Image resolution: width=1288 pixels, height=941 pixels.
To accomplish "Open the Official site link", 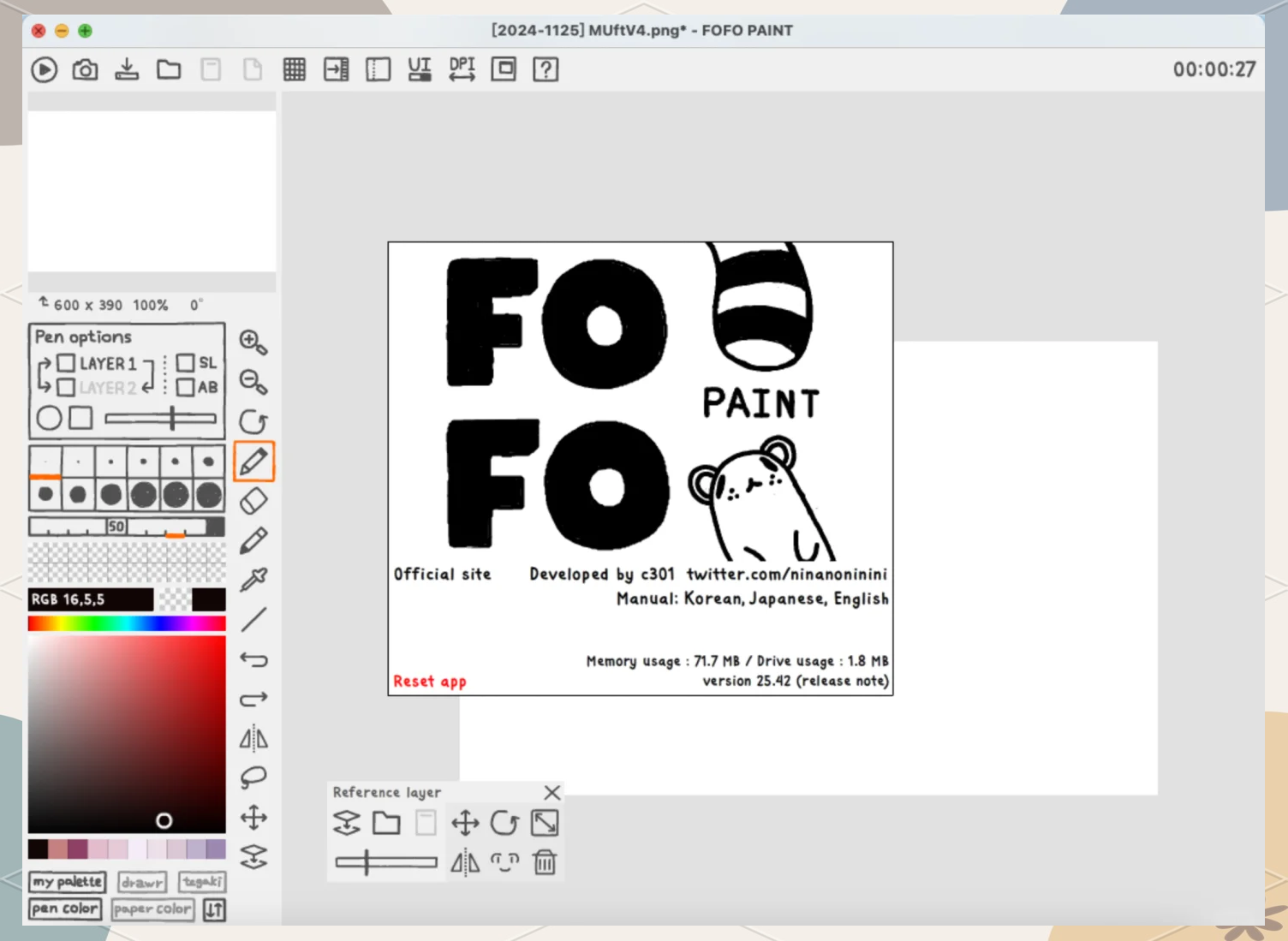I will click(443, 575).
